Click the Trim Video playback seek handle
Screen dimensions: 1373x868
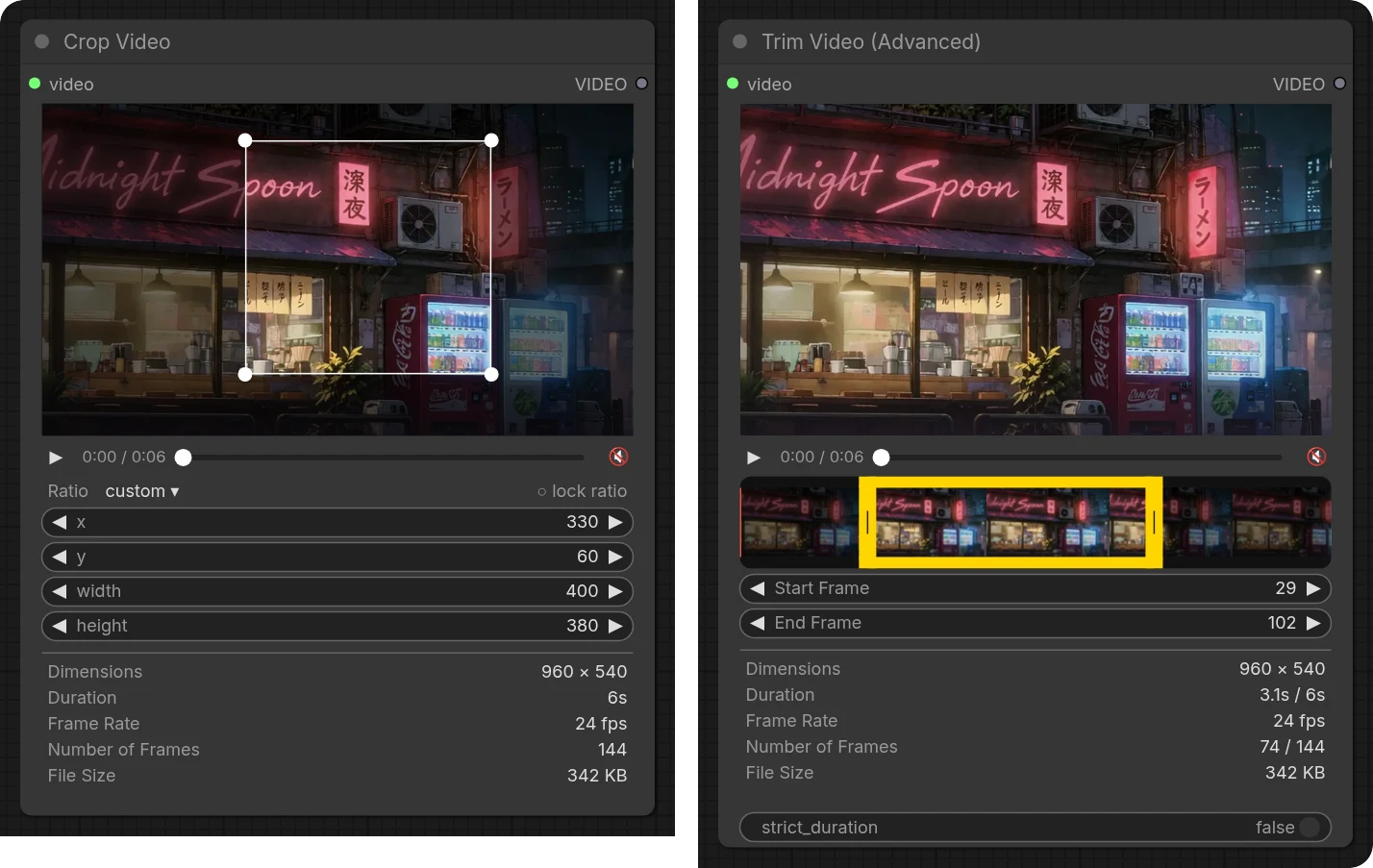click(x=881, y=458)
